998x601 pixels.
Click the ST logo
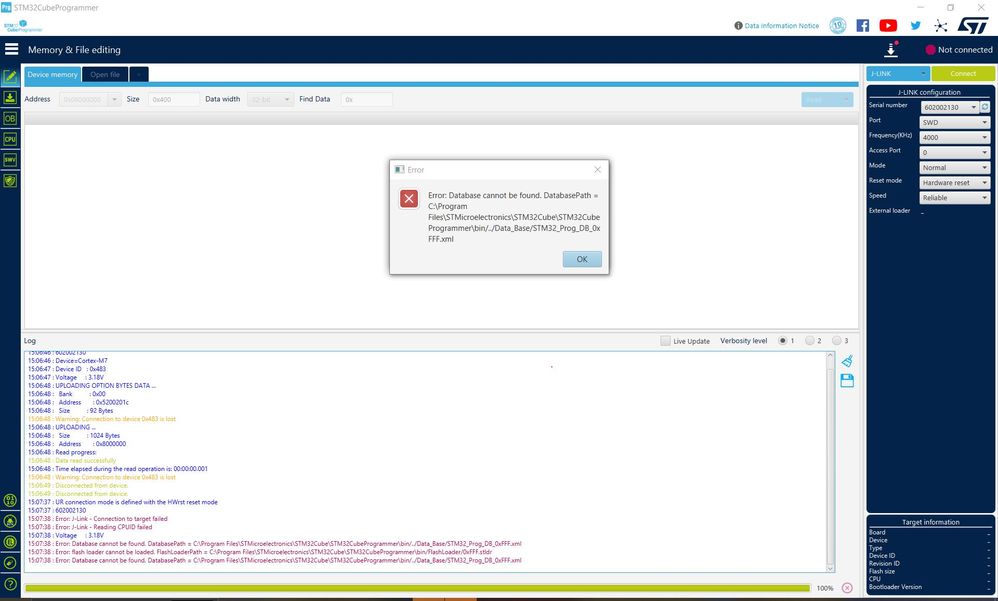click(x=973, y=25)
